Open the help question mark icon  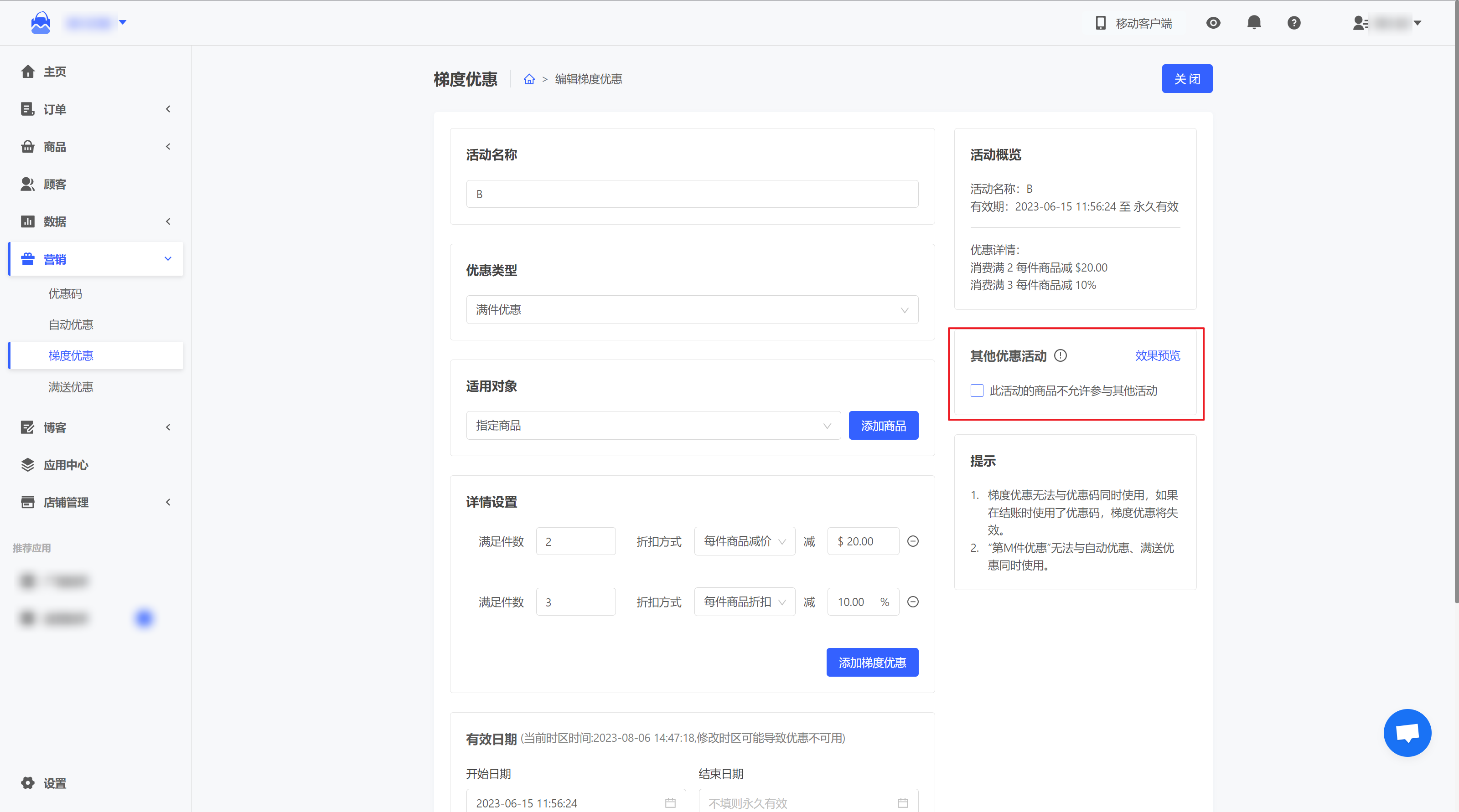click(1293, 23)
